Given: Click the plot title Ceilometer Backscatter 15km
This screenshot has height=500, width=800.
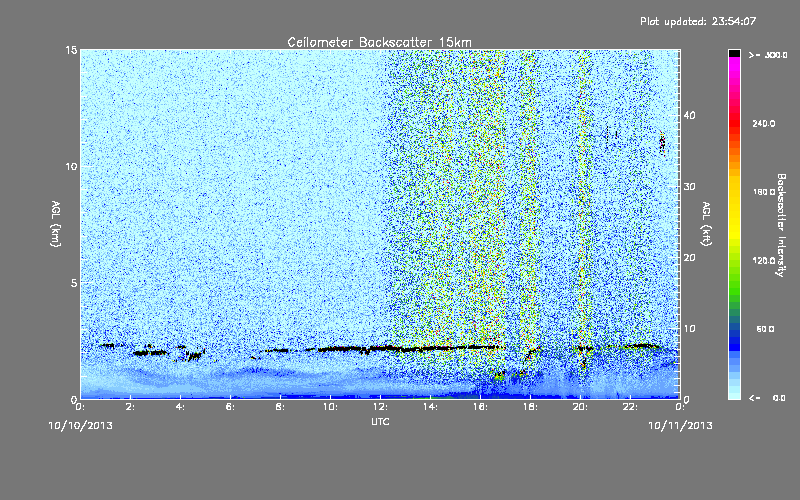Looking at the screenshot, I should (379, 42).
